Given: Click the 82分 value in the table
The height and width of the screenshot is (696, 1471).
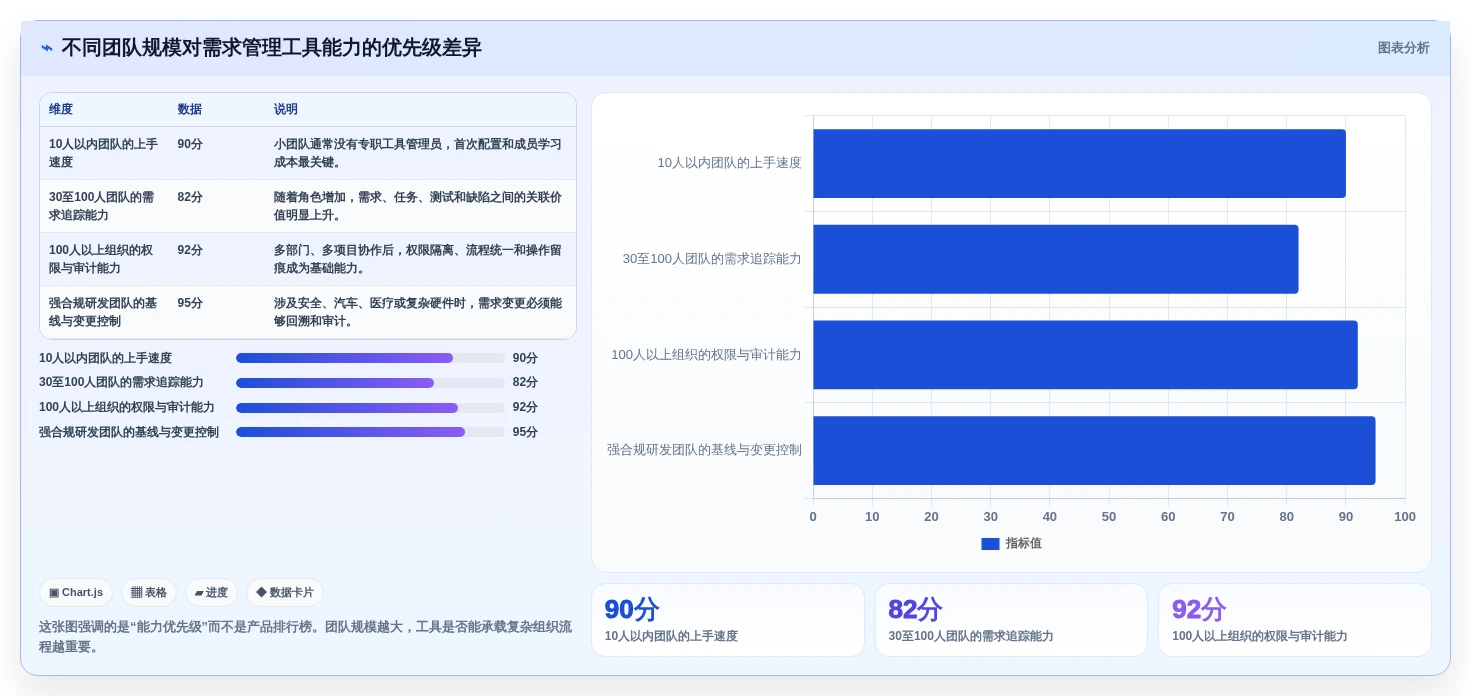Looking at the screenshot, I should (x=190, y=197).
